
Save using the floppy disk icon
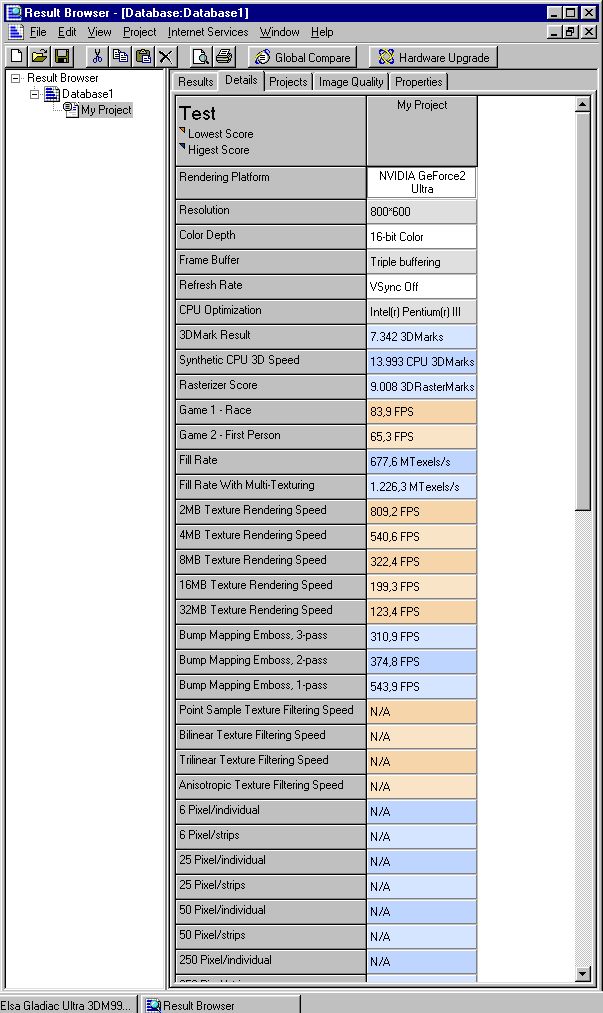(x=61, y=57)
